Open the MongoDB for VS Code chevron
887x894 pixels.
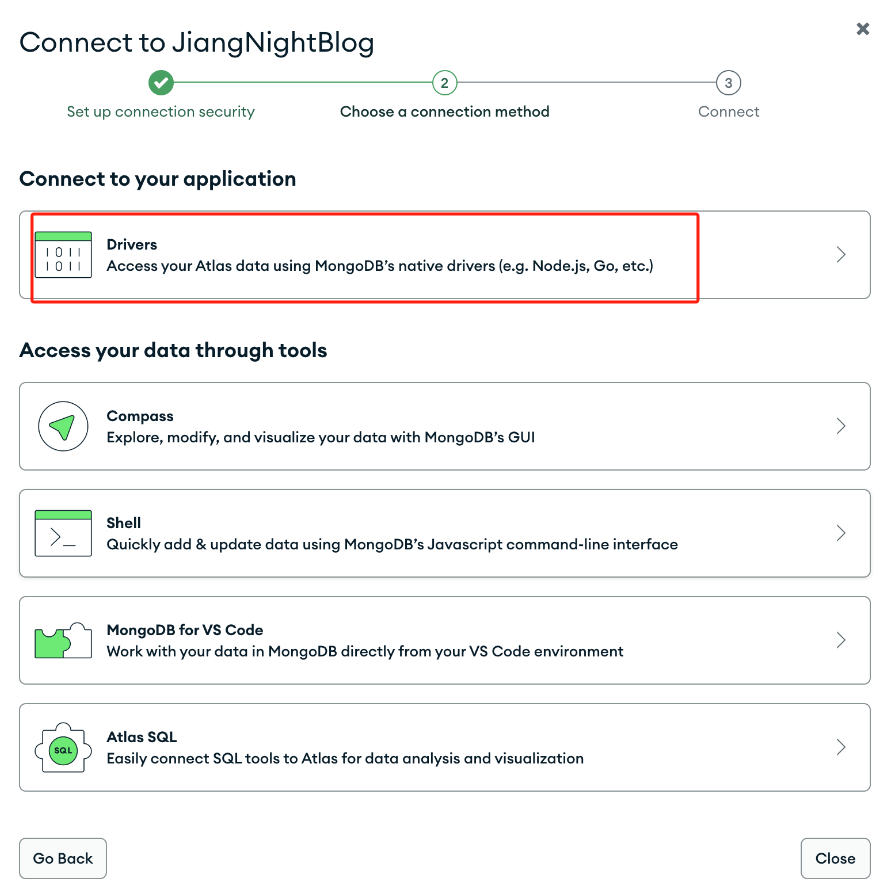click(x=841, y=640)
